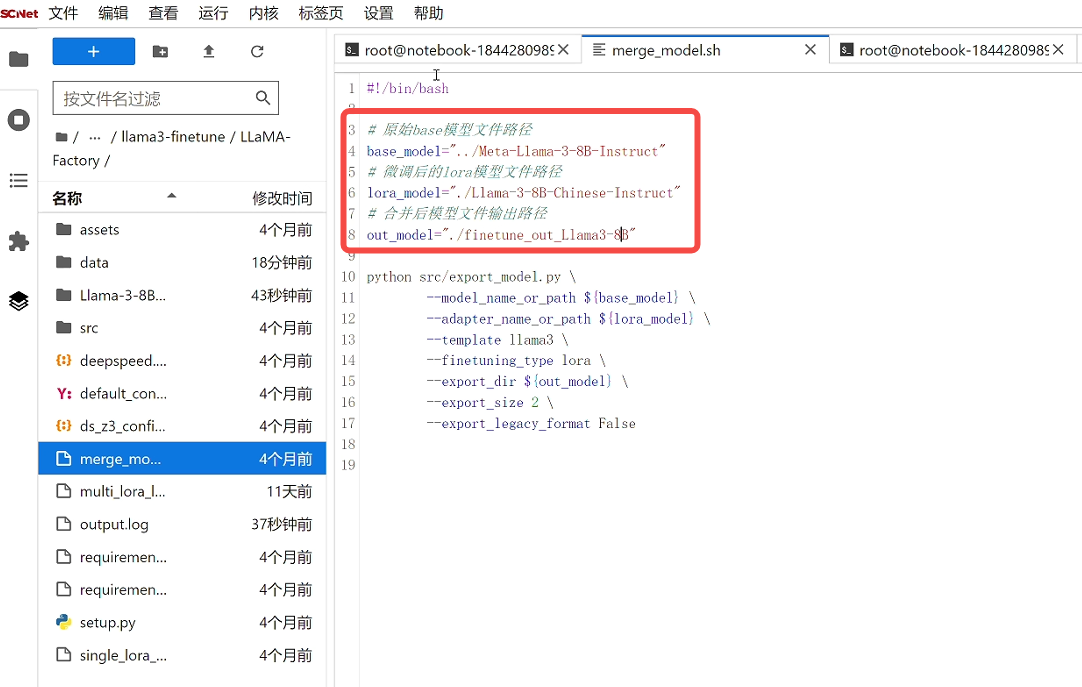The width and height of the screenshot is (1082, 687).
Task: Open the data folder
Action: (x=94, y=262)
